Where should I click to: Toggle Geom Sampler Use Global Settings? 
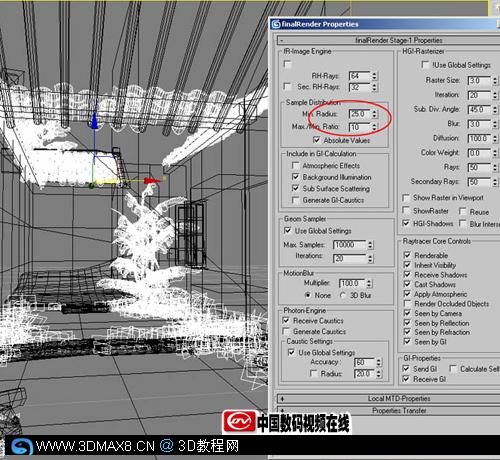[287, 231]
